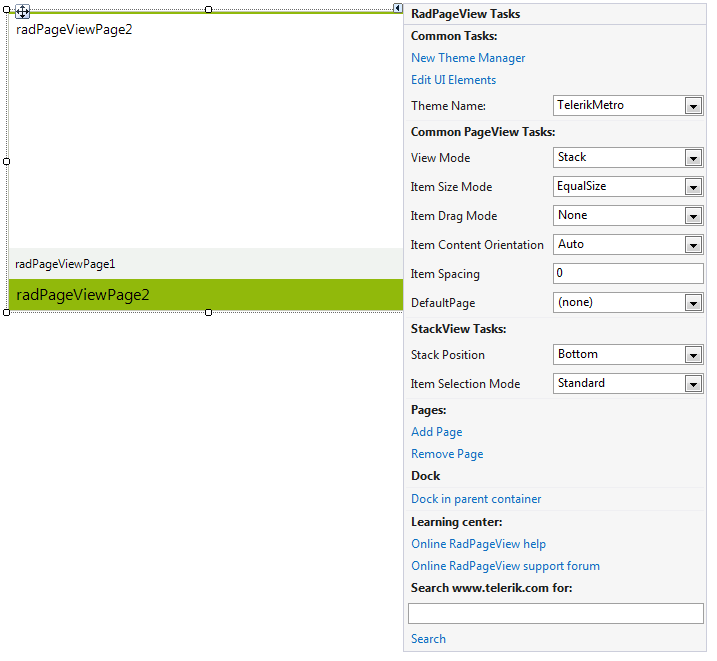The width and height of the screenshot is (717, 661).
Task: Expand the DefaultPage dropdown arrow
Action: pyautogui.click(x=693, y=303)
